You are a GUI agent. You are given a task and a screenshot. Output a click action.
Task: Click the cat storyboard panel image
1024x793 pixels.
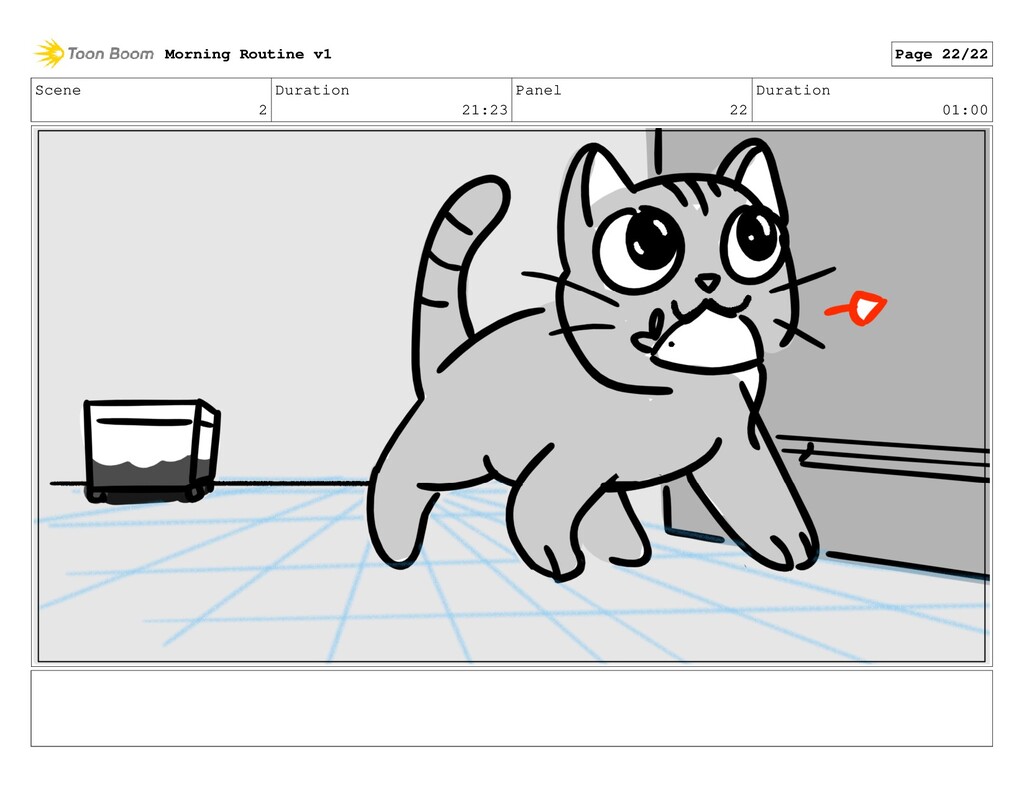[x=511, y=396]
